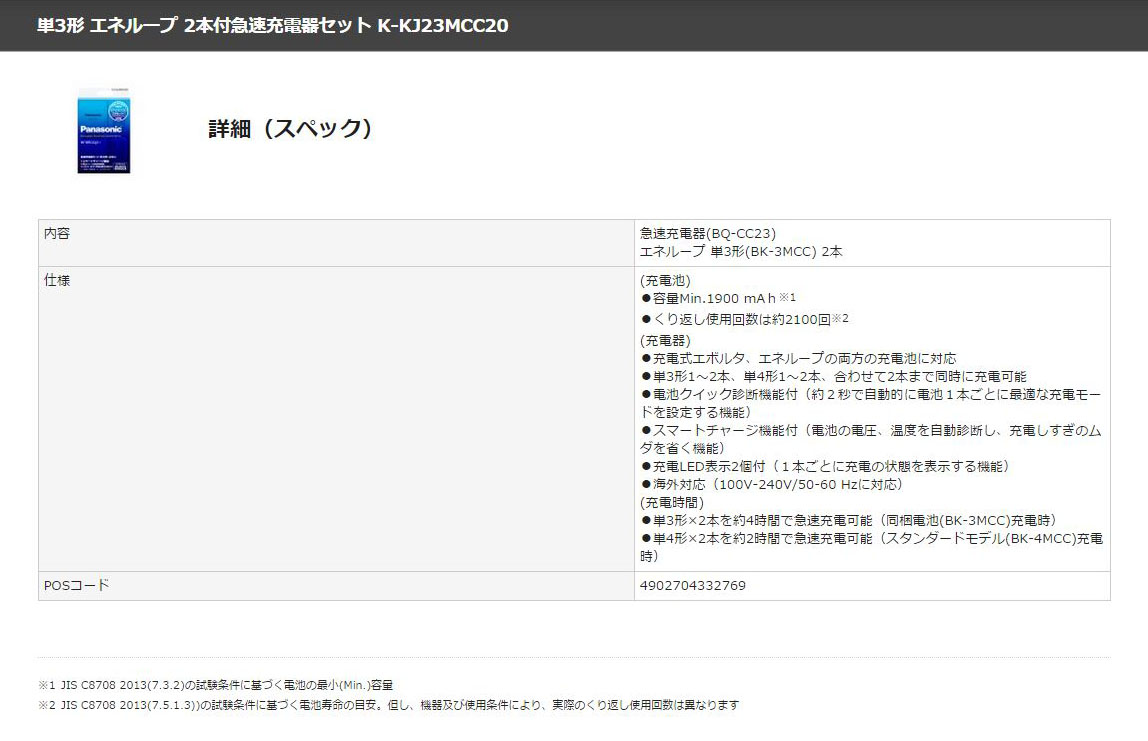Click the ※1 JIS C8708 2013(7.3.2) footnote
This screenshot has width=1148, height=741.
pyautogui.click(x=215, y=685)
